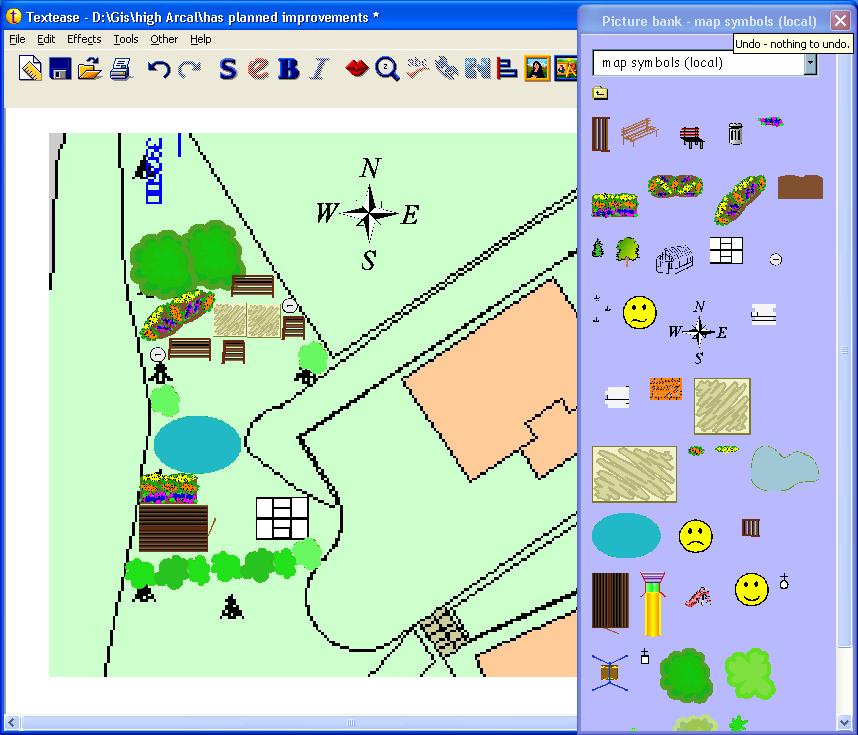Click the magnifier zoom icon

(387, 69)
